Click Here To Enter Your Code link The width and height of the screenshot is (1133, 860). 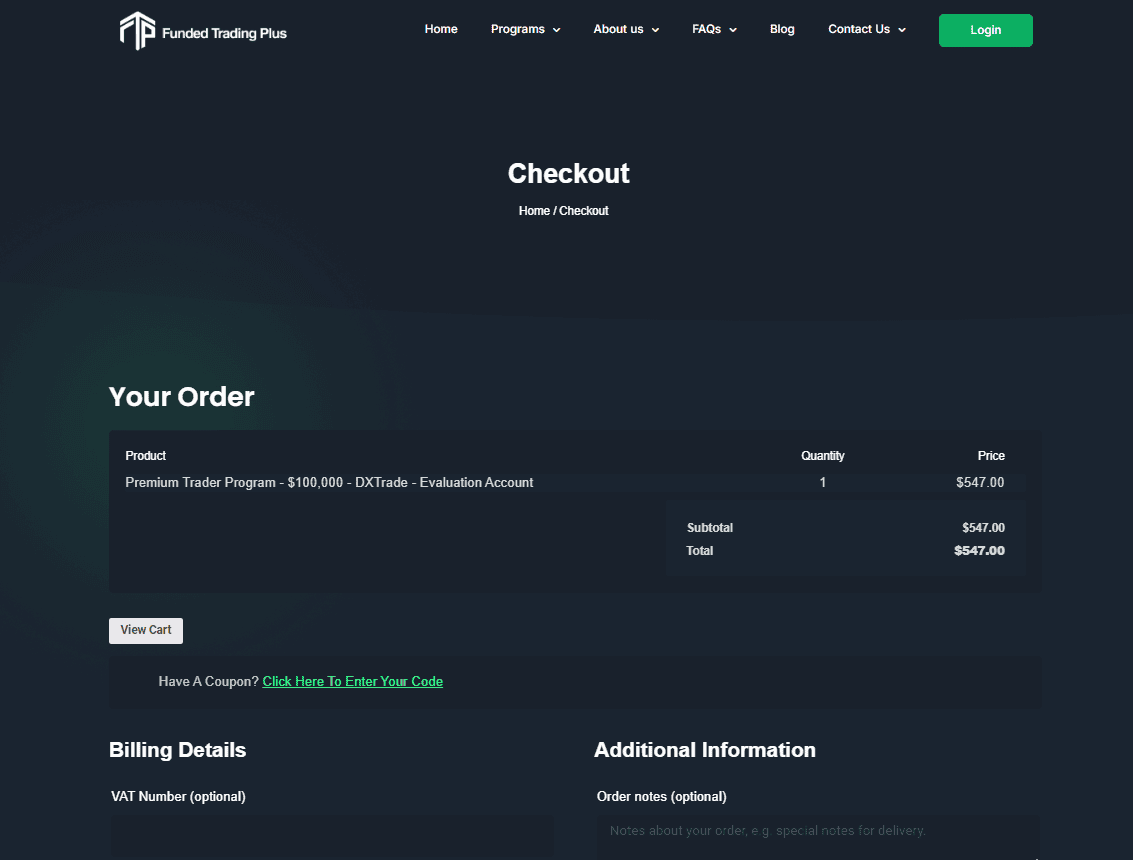(353, 681)
